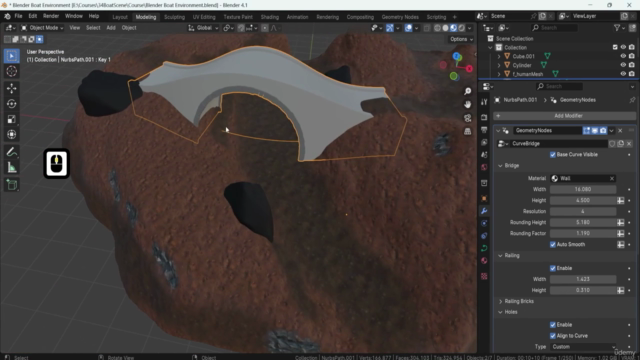Click the pan view hand icon
Image resolution: width=640 pixels, height=360 pixels.
pyautogui.click(x=468, y=104)
